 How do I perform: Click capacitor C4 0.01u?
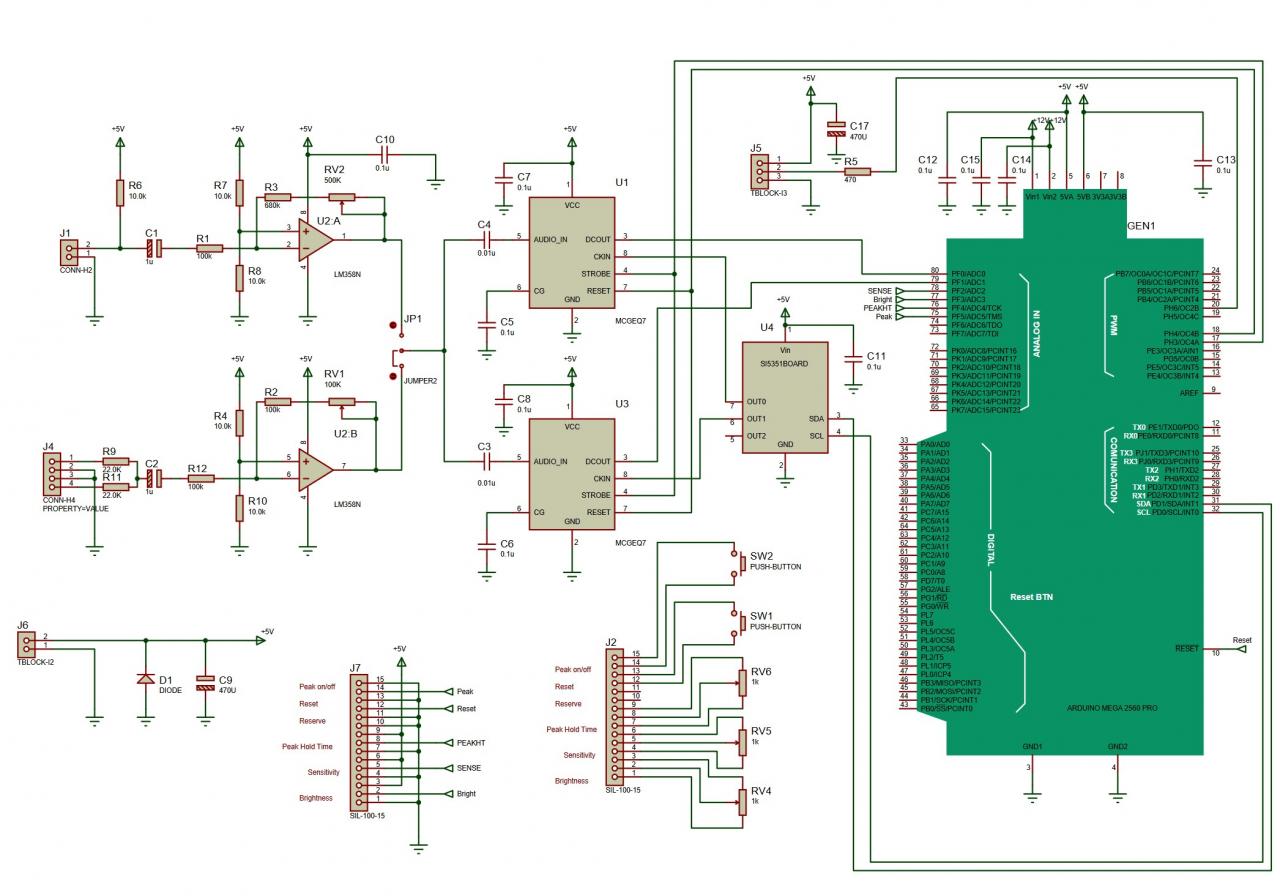point(485,239)
